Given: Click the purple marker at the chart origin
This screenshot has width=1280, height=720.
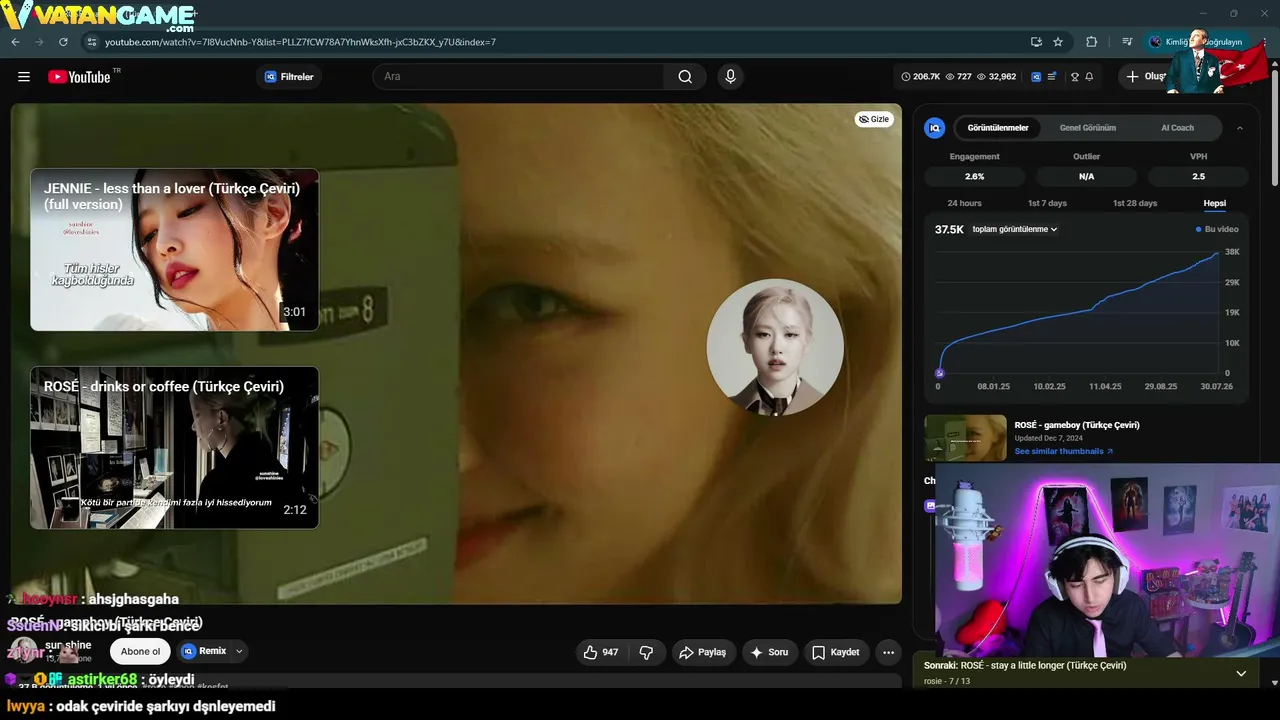Looking at the screenshot, I should point(939,372).
